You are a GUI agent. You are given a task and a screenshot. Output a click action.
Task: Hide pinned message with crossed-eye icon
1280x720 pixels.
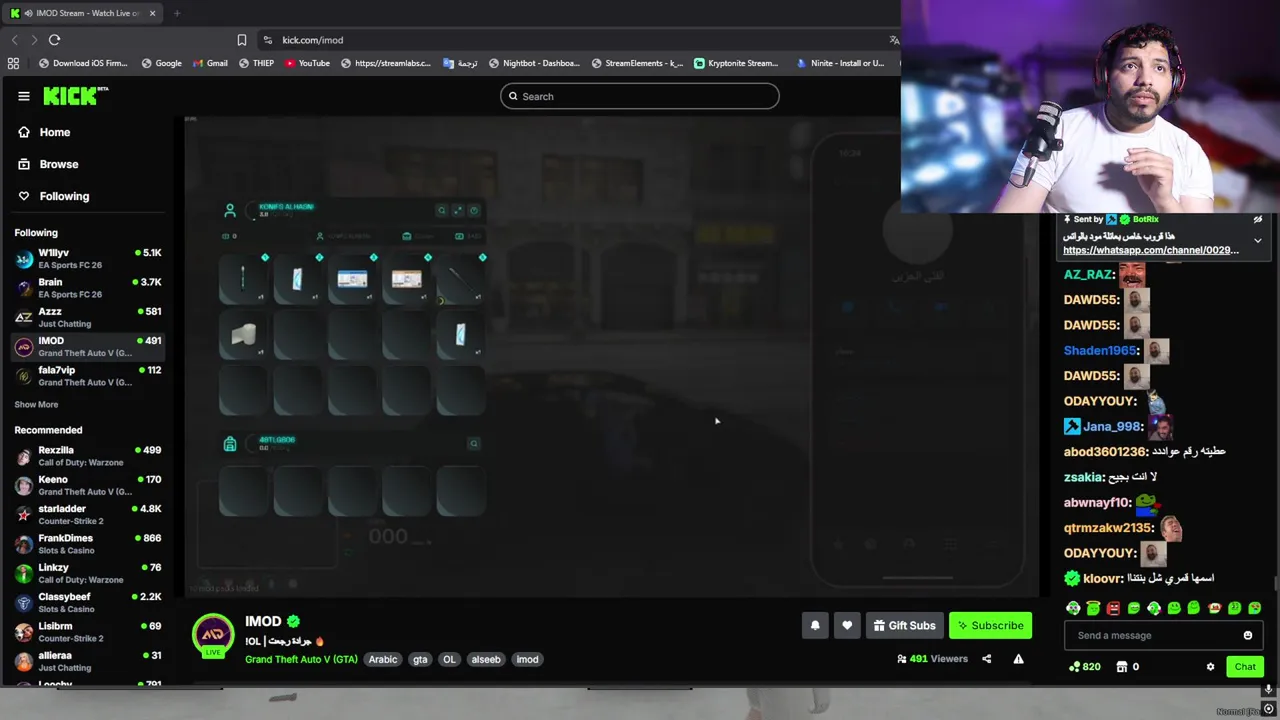click(1258, 219)
